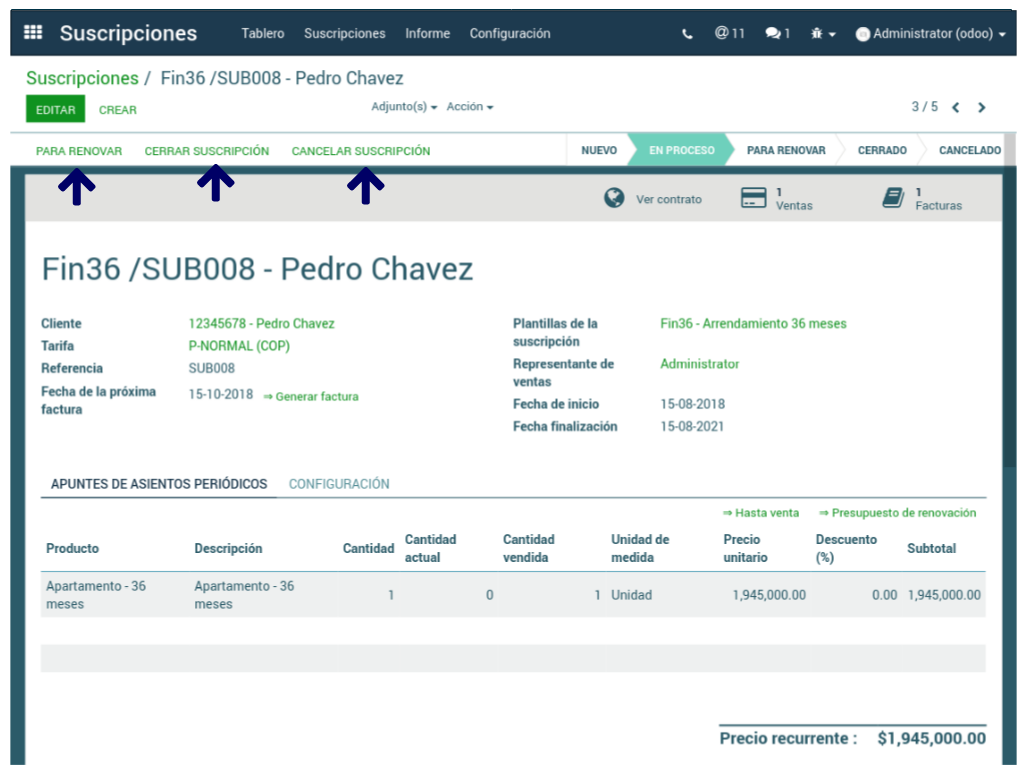Viewport: 1023px width, 767px height.
Task: Open the @11 mentions notifications
Action: (x=729, y=33)
